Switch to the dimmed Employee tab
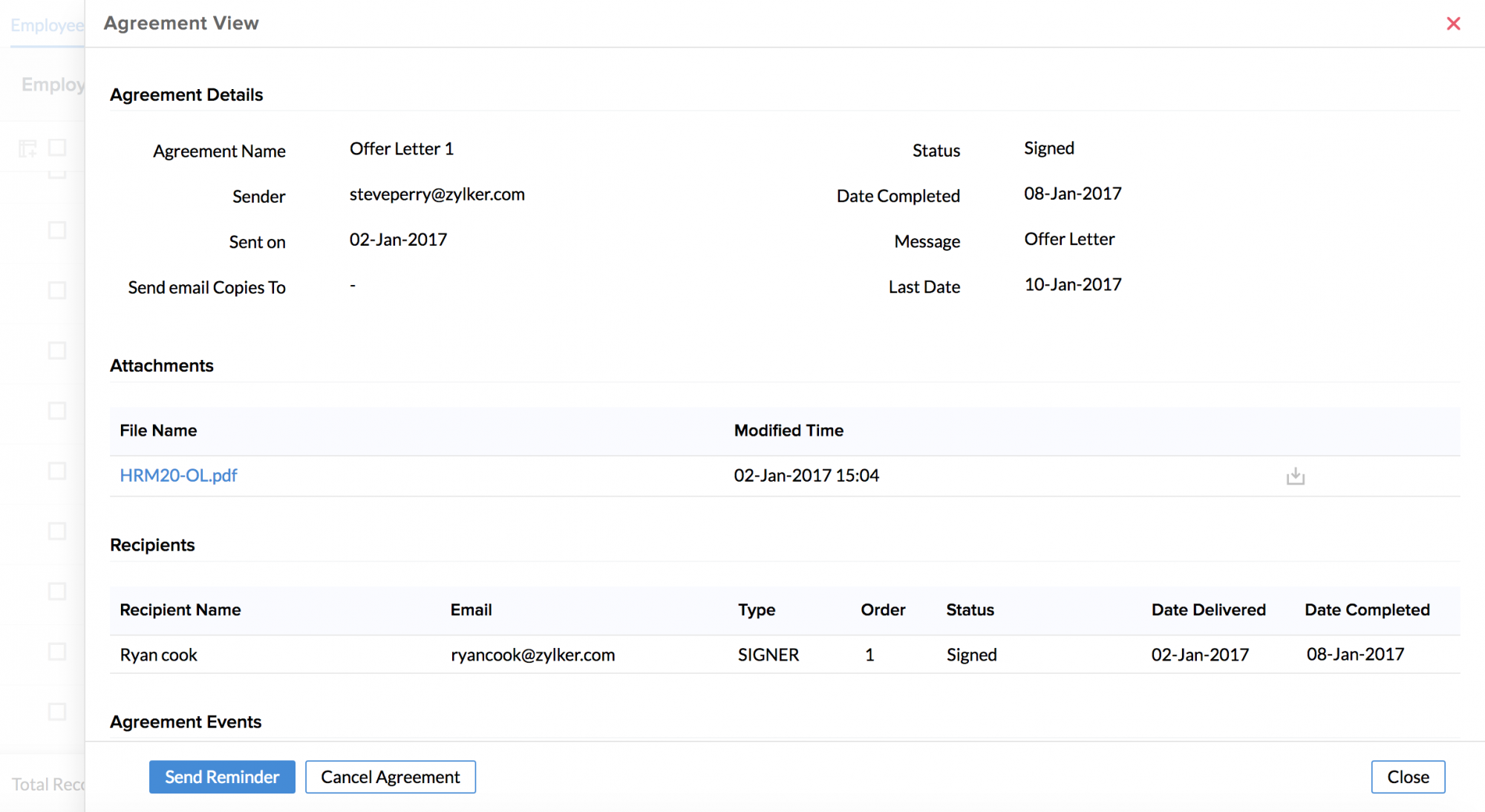This screenshot has height=812, width=1485. point(46,25)
